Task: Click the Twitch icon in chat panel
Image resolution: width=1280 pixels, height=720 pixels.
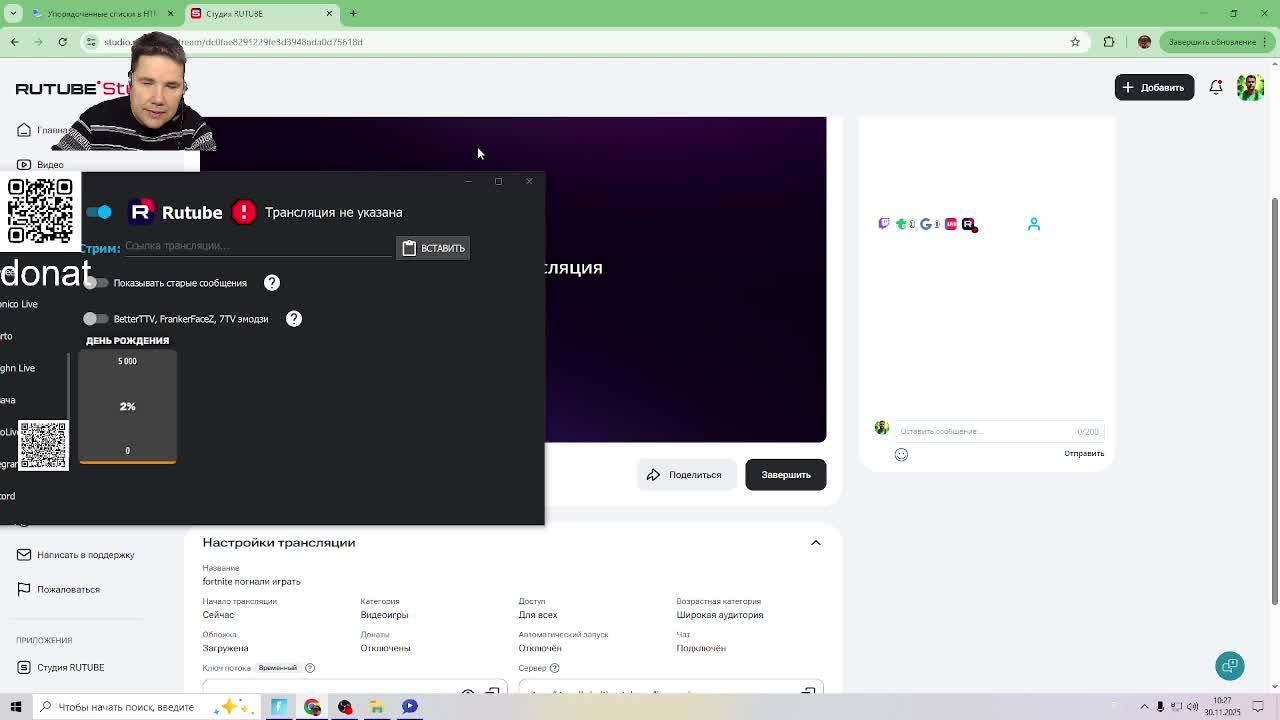Action: (x=884, y=224)
